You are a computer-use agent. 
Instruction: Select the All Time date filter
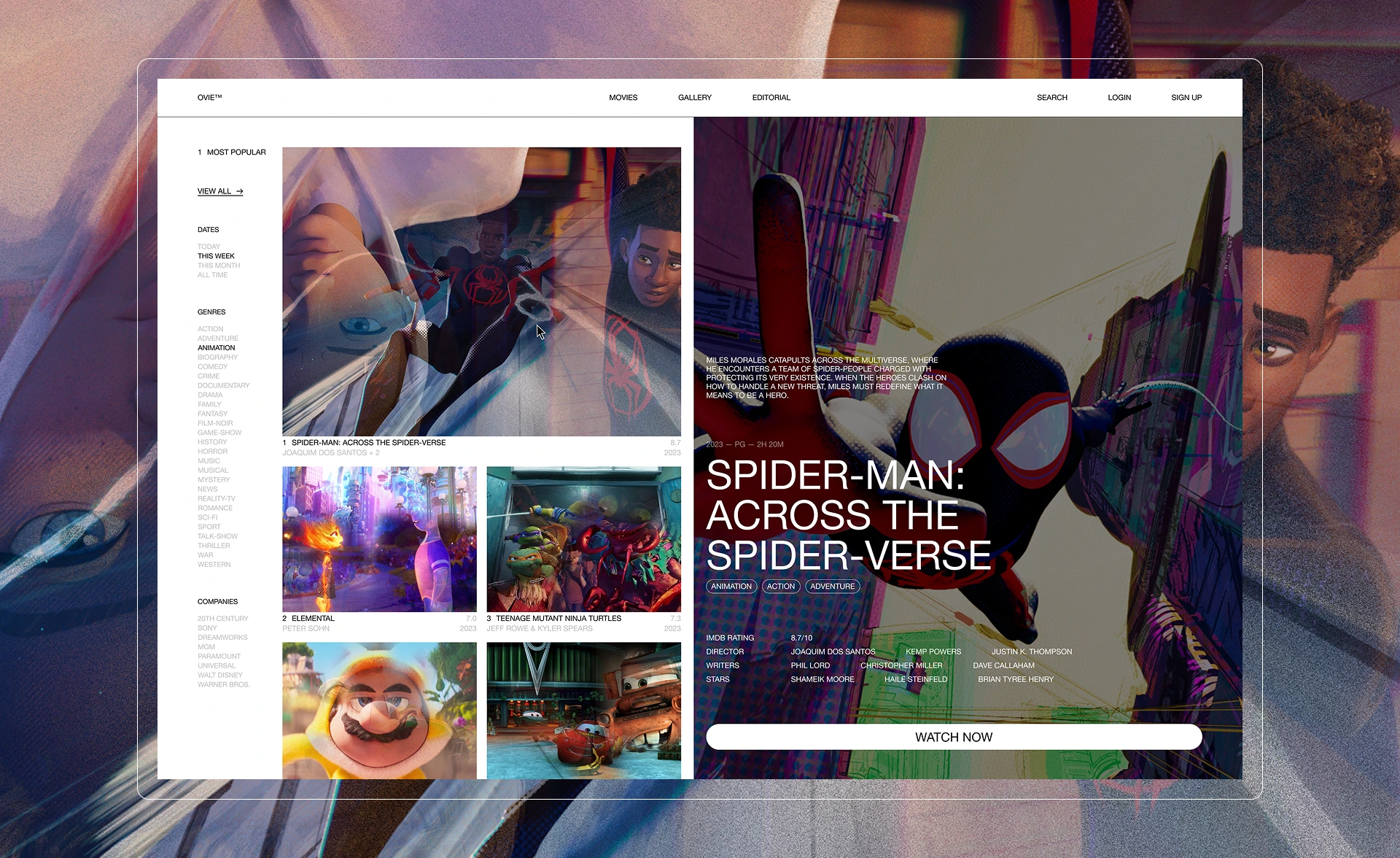[x=212, y=275]
